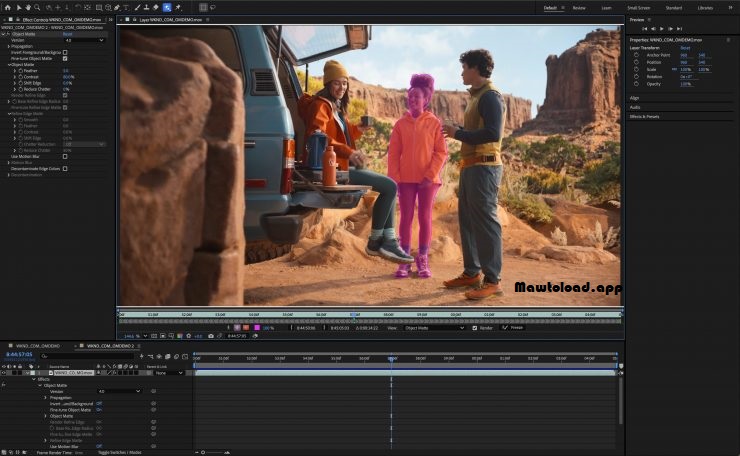
Task: Click Reset link for Object Matte effect
Action: [67, 34]
